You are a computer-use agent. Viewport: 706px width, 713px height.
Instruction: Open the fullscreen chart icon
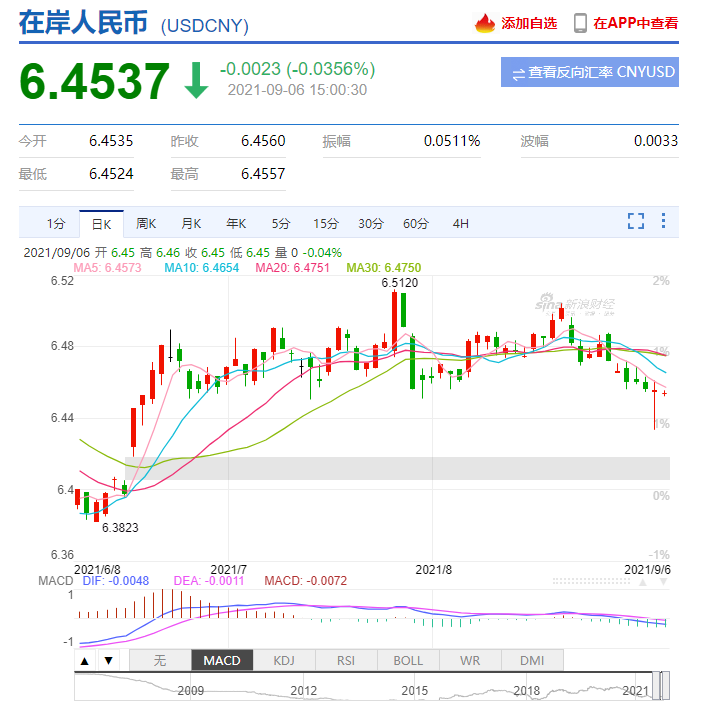click(636, 221)
